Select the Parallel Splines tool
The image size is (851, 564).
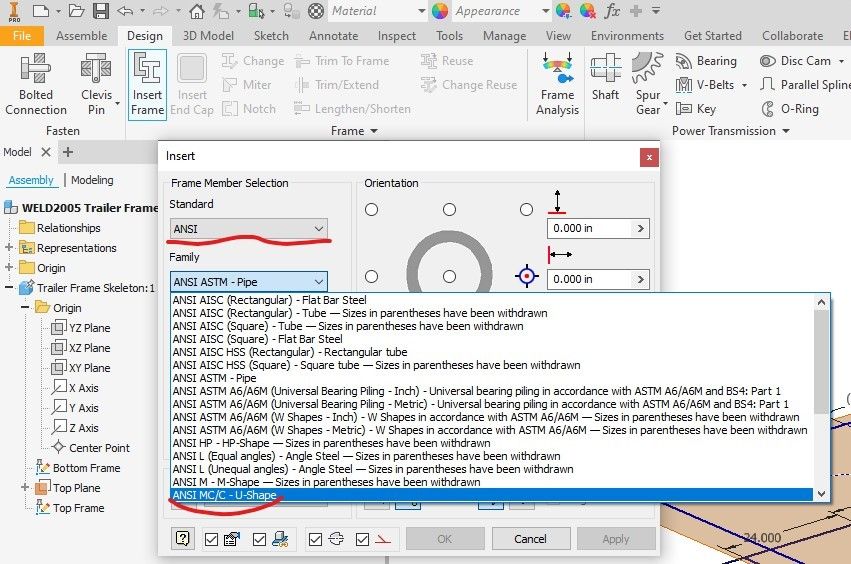point(805,85)
